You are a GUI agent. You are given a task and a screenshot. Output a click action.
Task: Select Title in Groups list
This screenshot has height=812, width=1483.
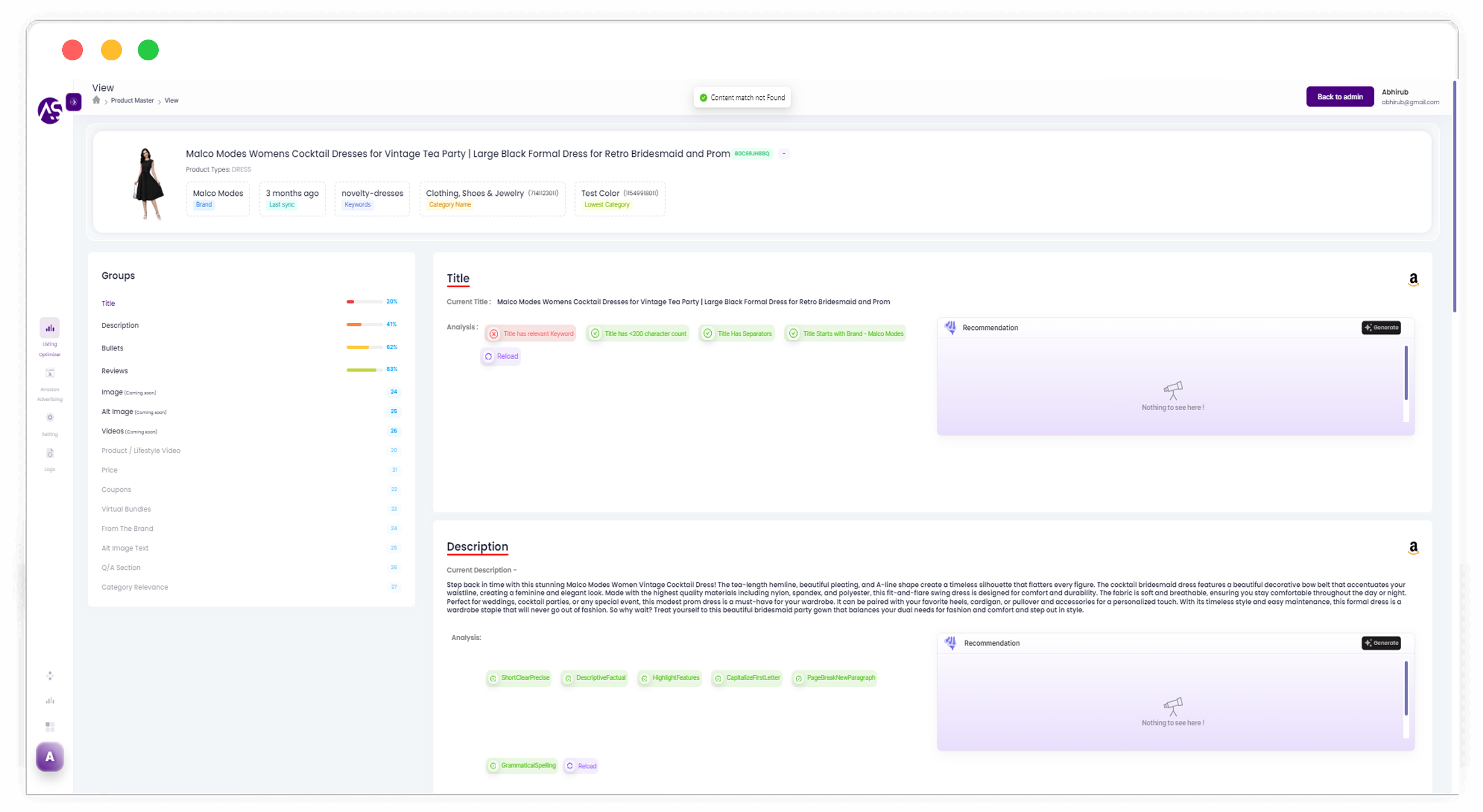[x=108, y=303]
